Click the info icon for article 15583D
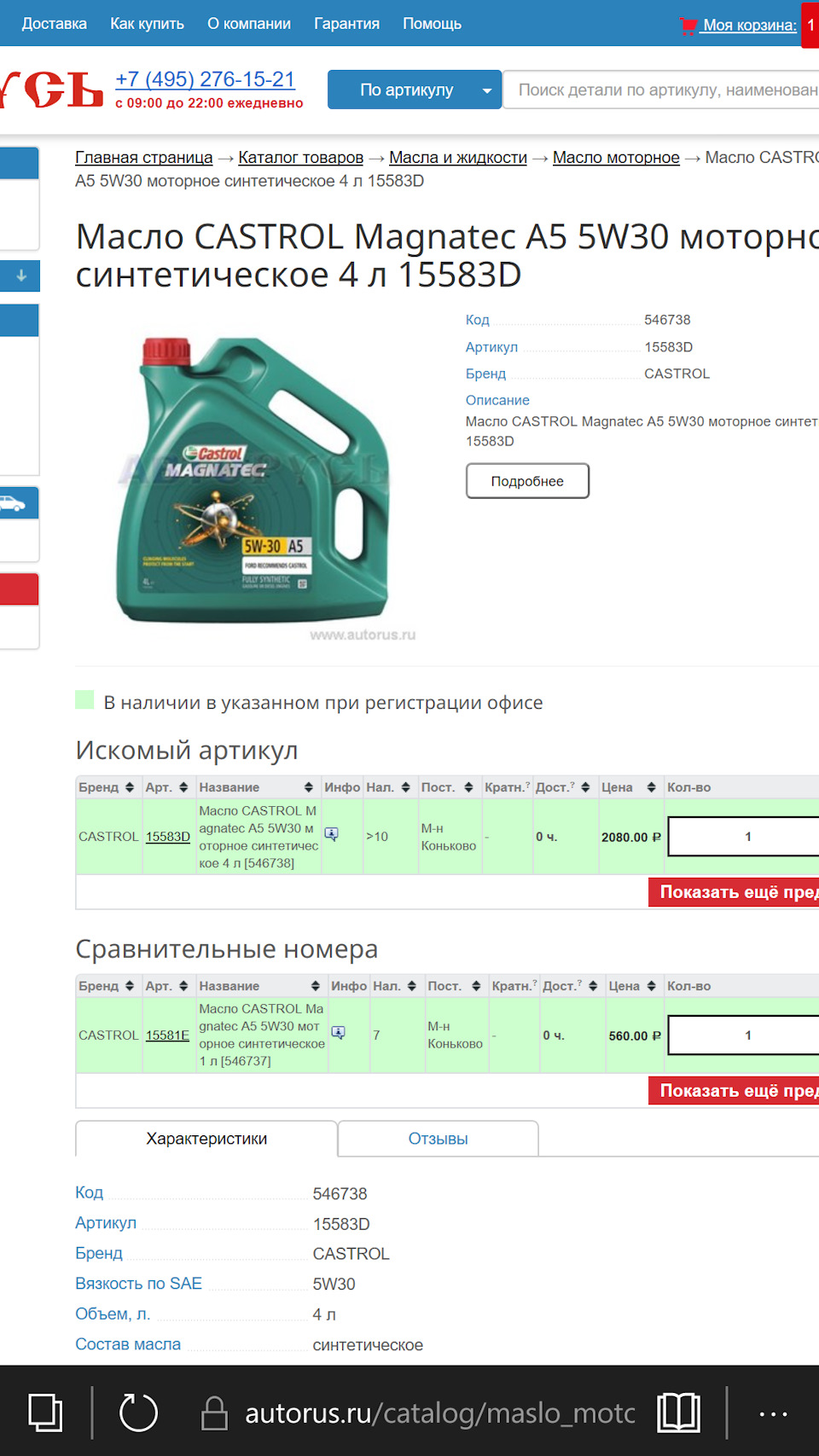 click(332, 834)
